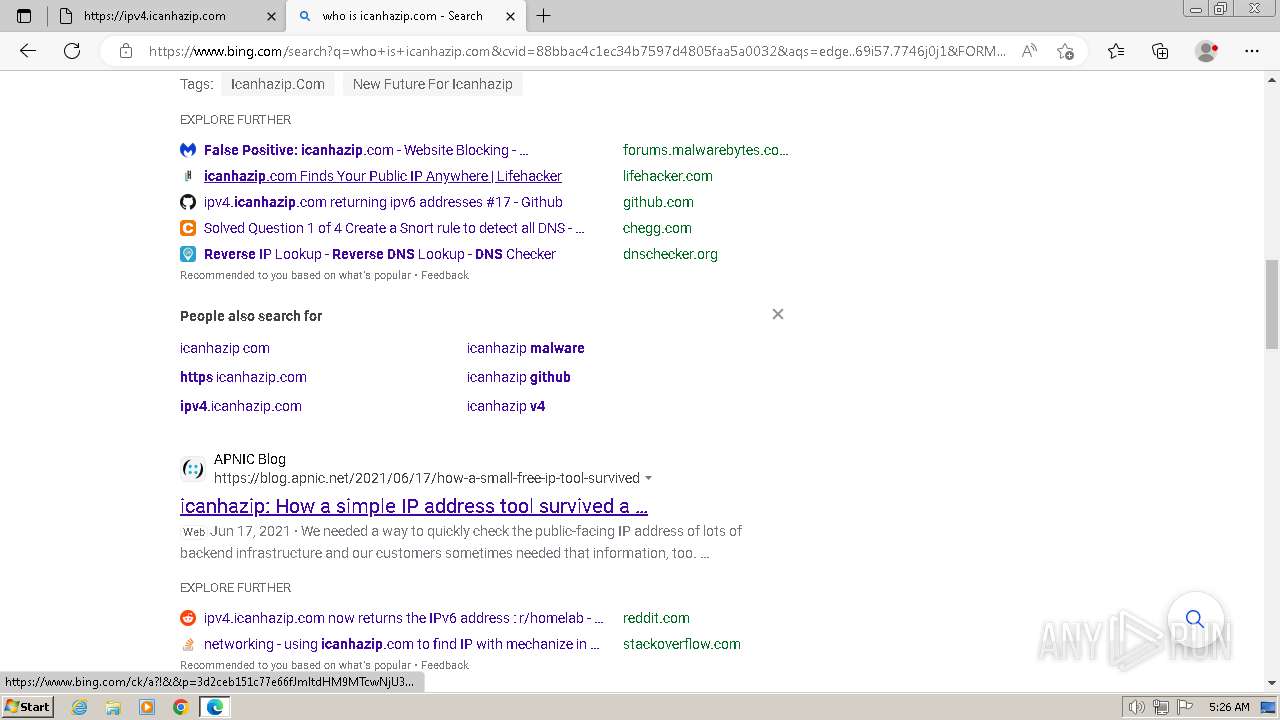The height and width of the screenshot is (720, 1280).
Task: Click the Reddit favicon icon
Action: point(188,618)
